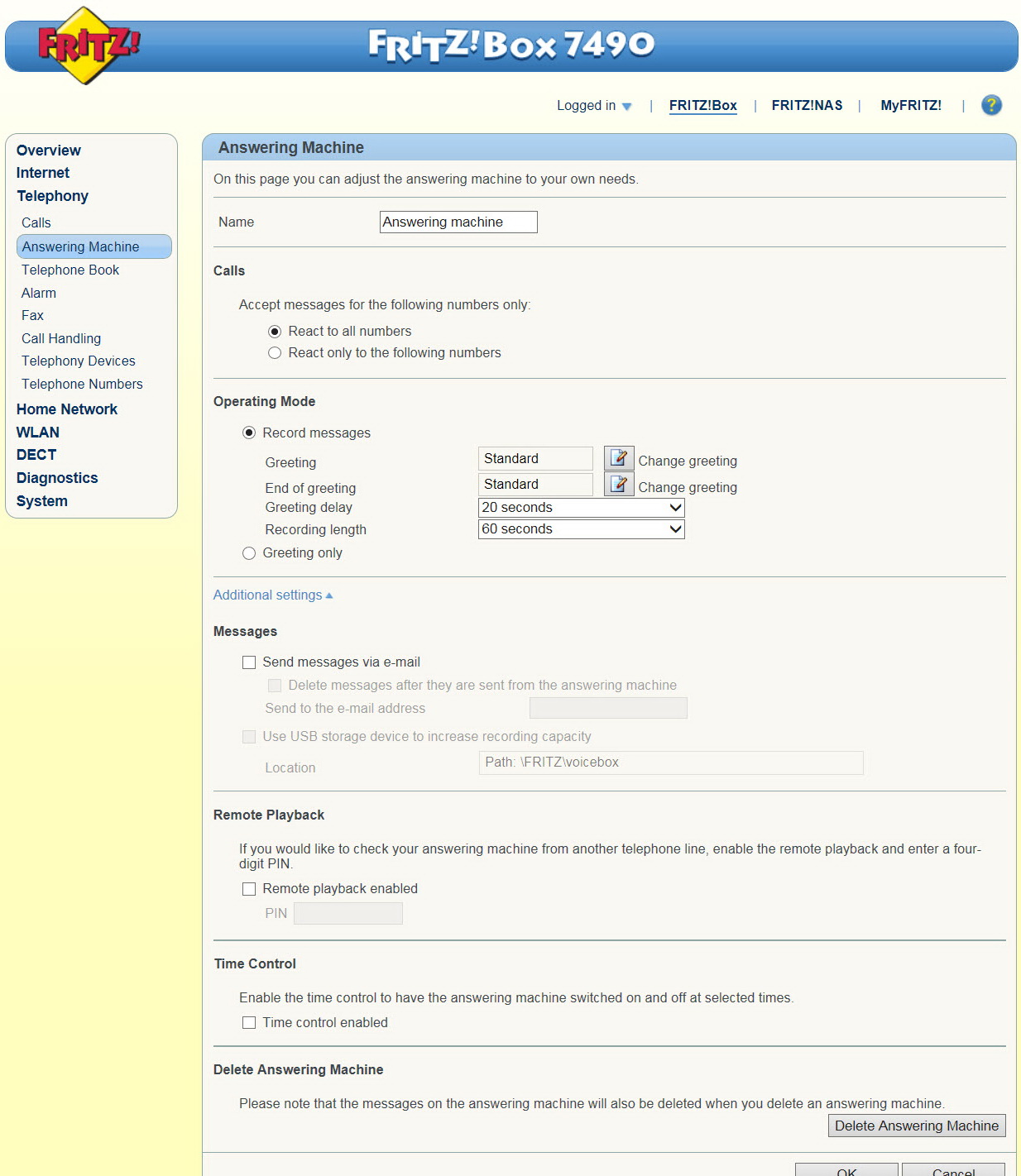
Task: Click Change greeting link for Greeting
Action: click(688, 461)
